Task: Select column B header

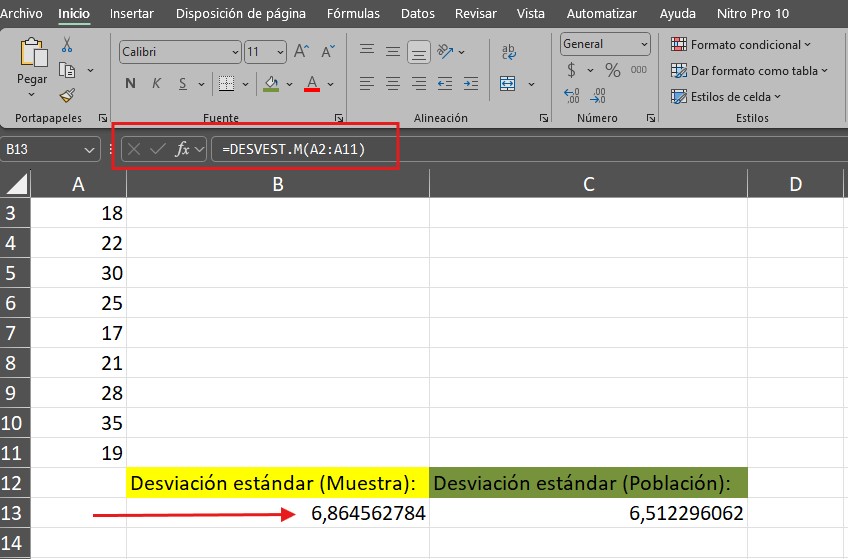Action: pyautogui.click(x=277, y=184)
